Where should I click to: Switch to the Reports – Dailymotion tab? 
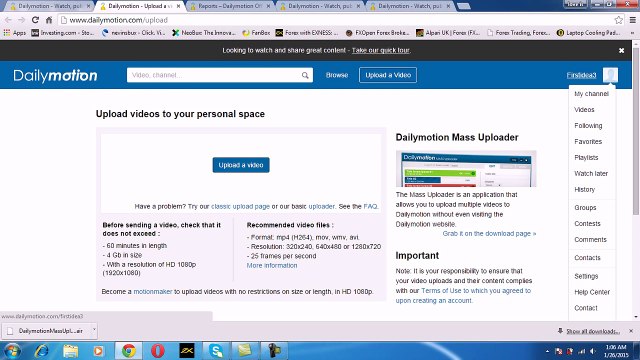[x=230, y=6]
